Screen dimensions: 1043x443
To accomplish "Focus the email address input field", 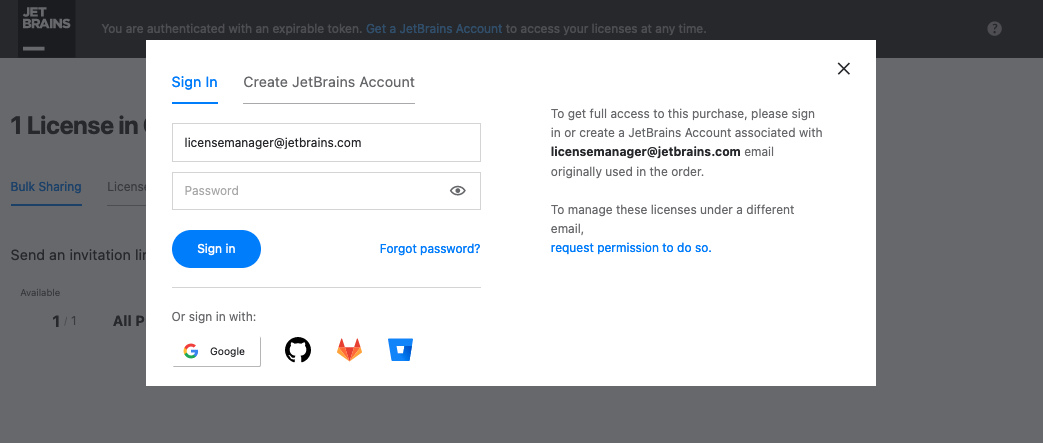I will pos(326,143).
